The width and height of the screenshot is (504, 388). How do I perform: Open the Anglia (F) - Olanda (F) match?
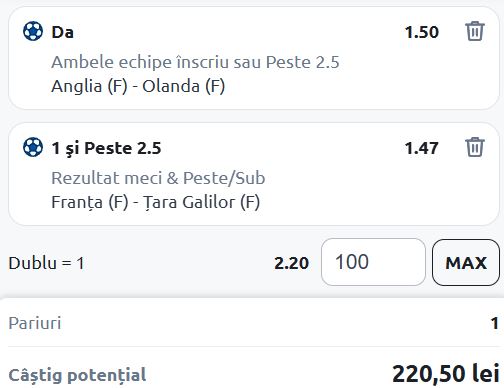tap(138, 86)
